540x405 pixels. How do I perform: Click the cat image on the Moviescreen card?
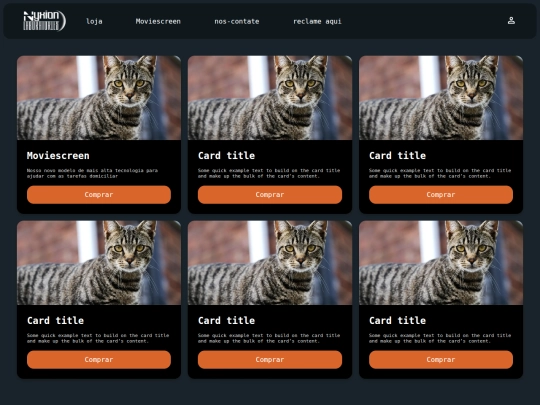tap(99, 98)
